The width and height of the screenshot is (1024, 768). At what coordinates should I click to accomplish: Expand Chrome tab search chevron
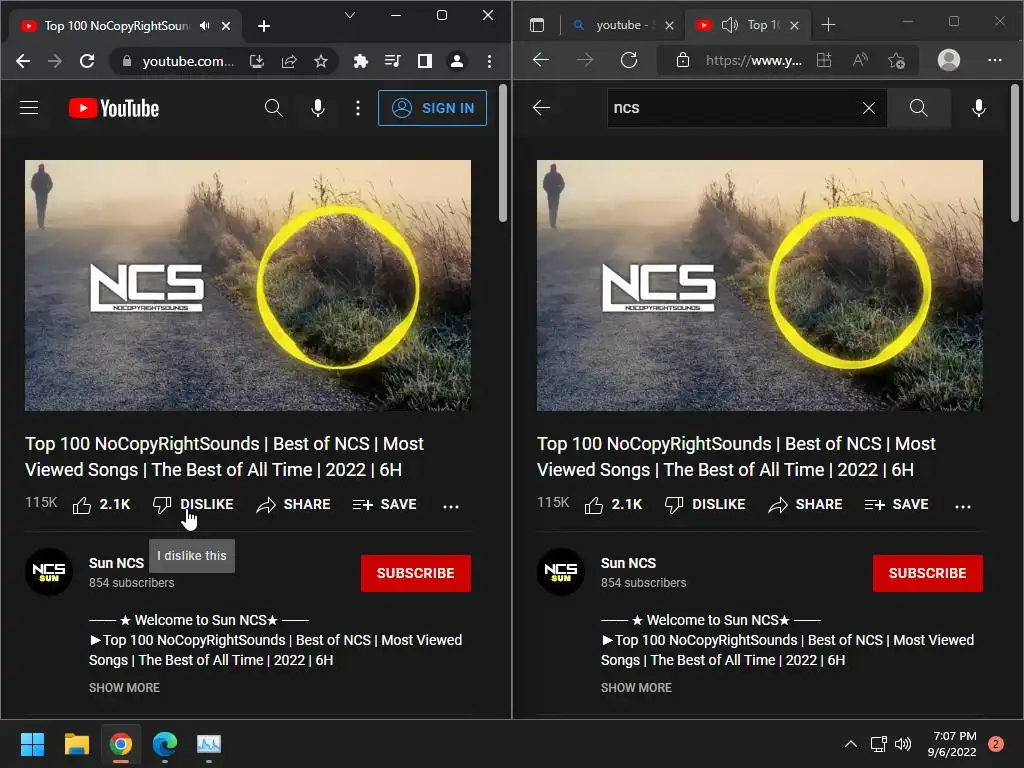click(350, 15)
